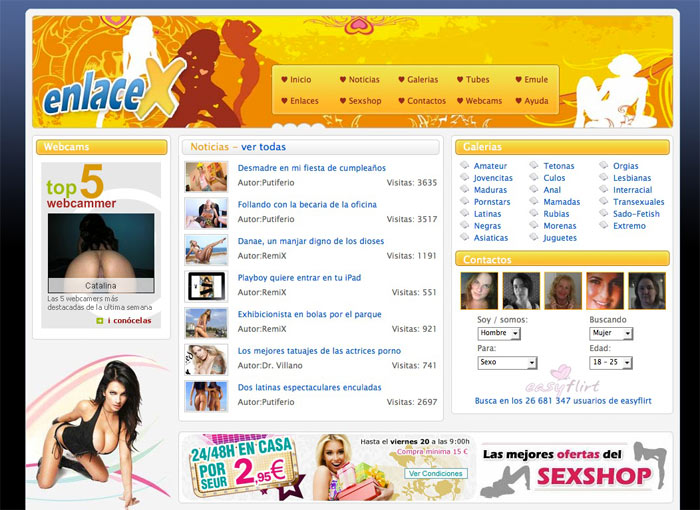Screen dimensions: 700x510
Task: Click the tag icon beside Rubias gallery
Action: tap(534, 213)
